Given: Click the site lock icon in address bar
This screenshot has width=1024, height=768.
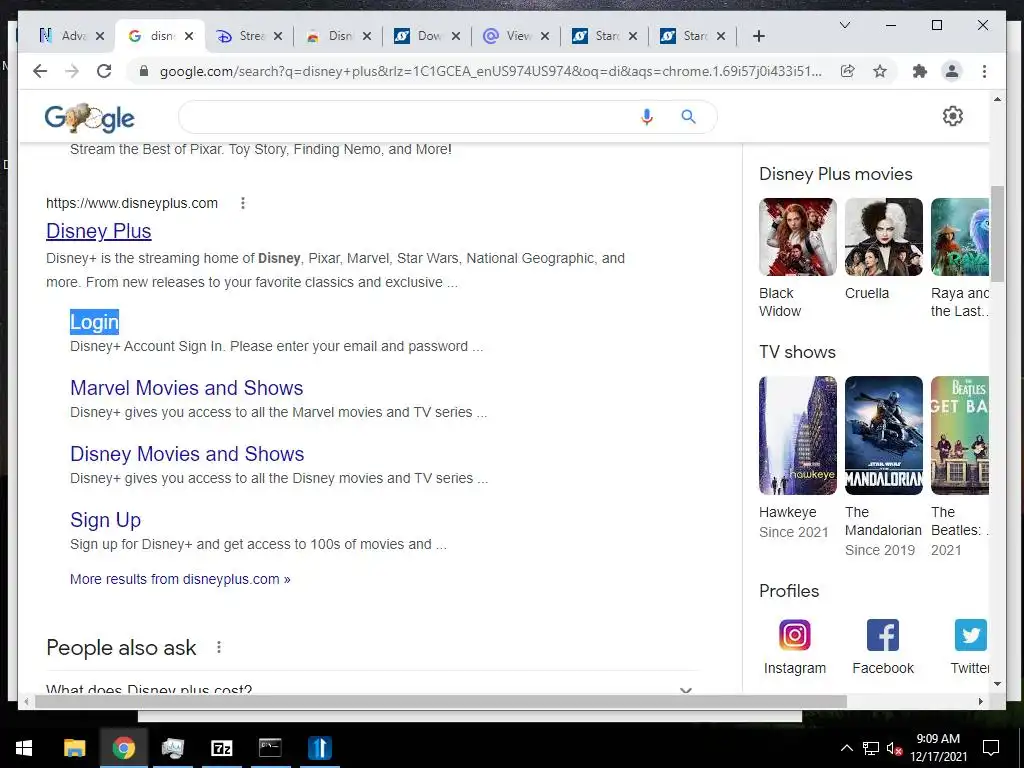Looking at the screenshot, I should [144, 71].
